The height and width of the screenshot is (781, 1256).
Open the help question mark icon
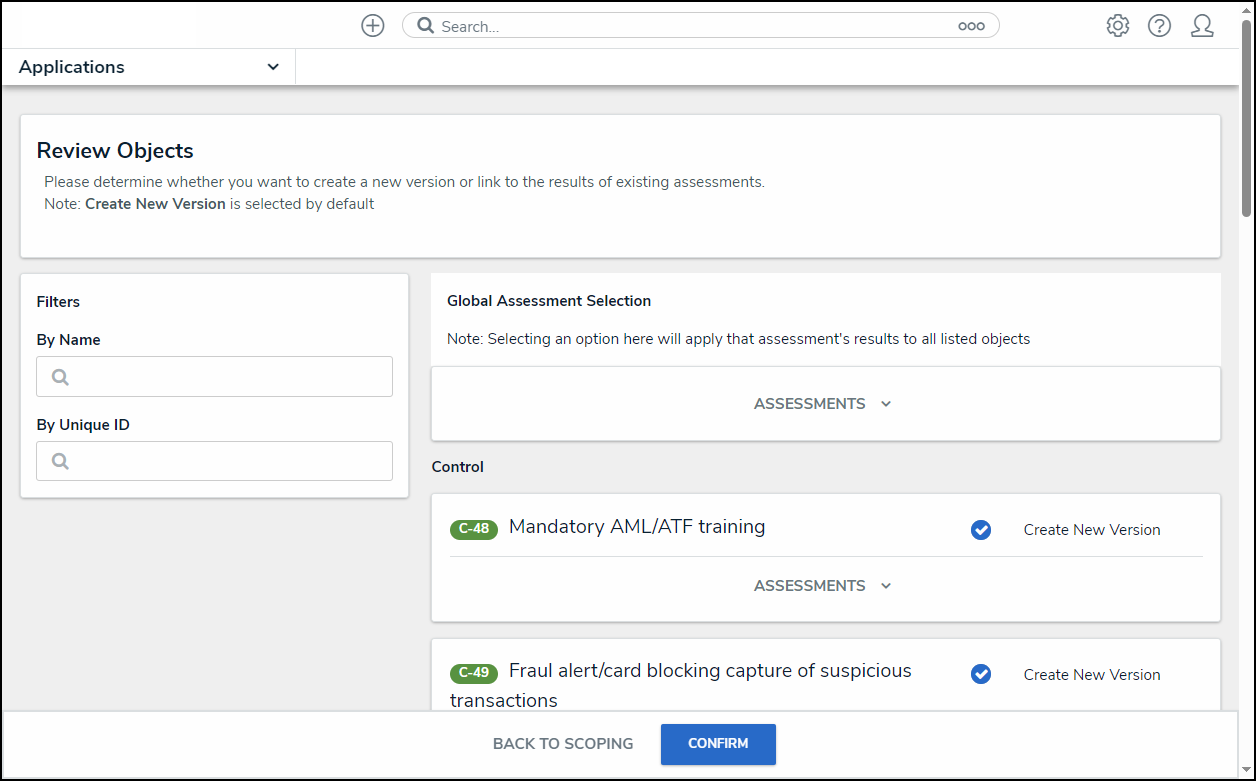point(1159,26)
